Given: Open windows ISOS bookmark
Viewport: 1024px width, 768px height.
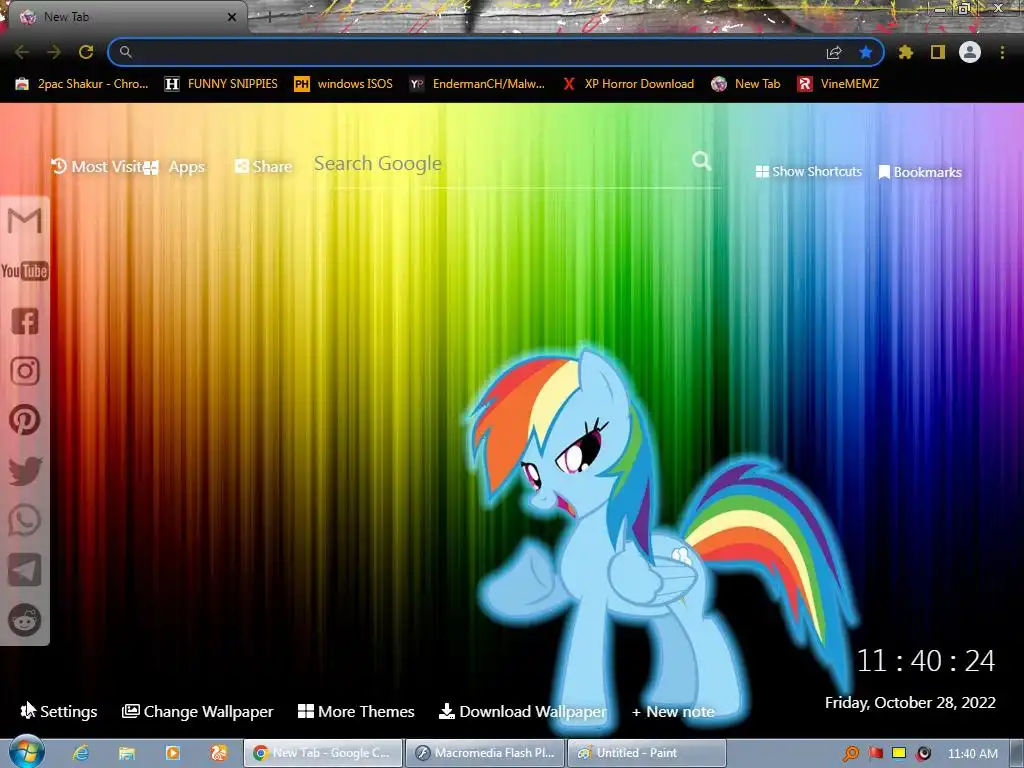Looking at the screenshot, I should [344, 84].
